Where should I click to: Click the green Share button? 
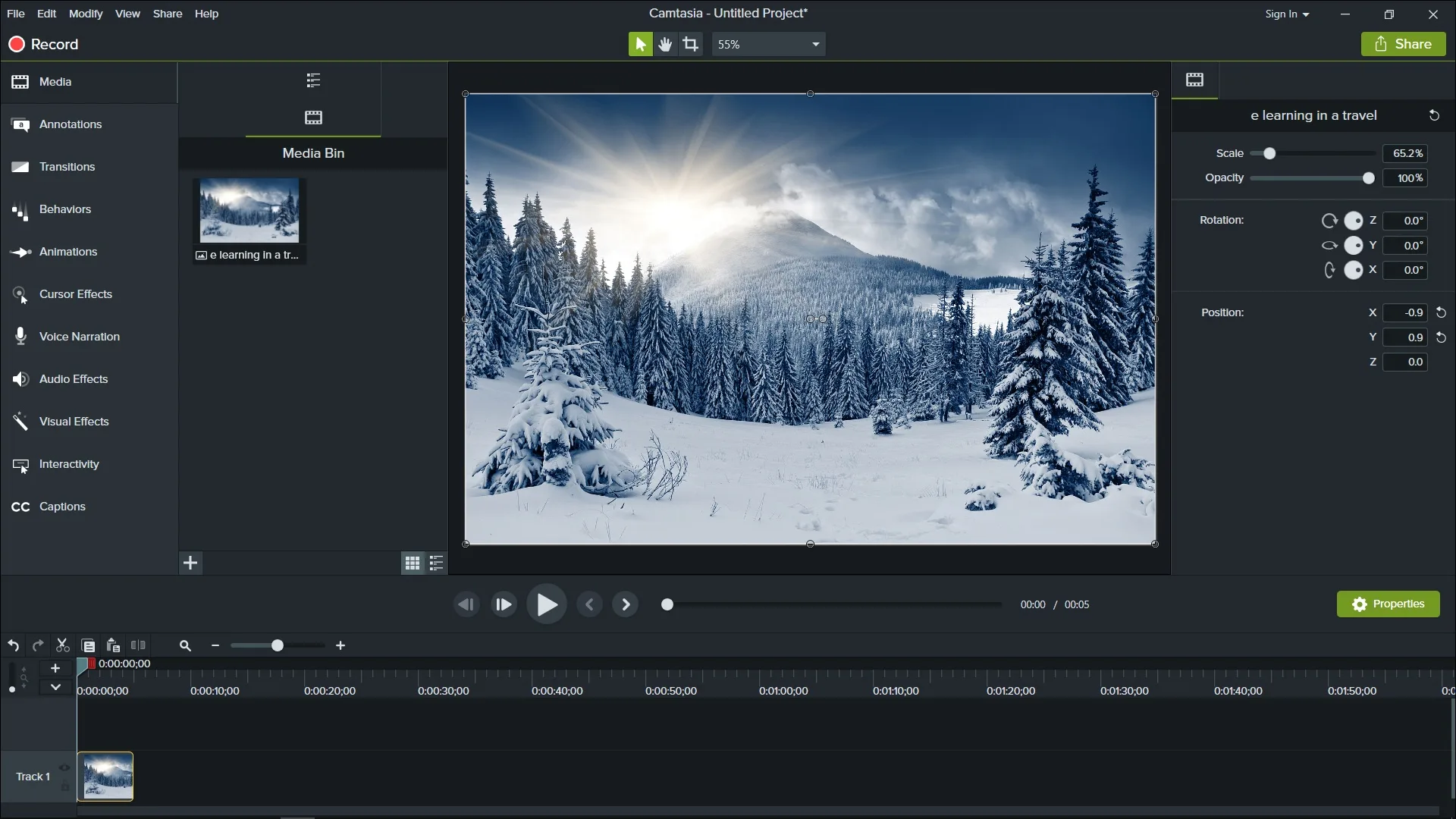[x=1403, y=45]
